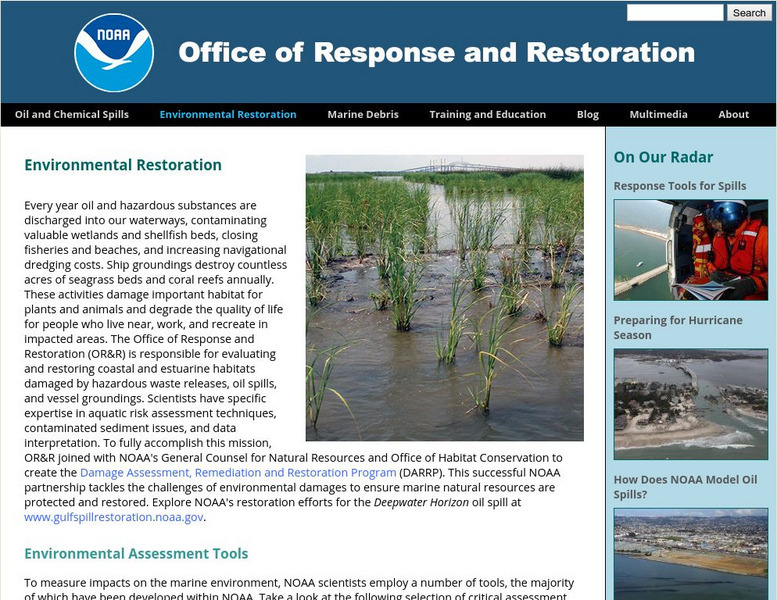The width and height of the screenshot is (777, 600).
Task: Click the hurricane-damaged coastline thumbnail
Action: click(691, 404)
